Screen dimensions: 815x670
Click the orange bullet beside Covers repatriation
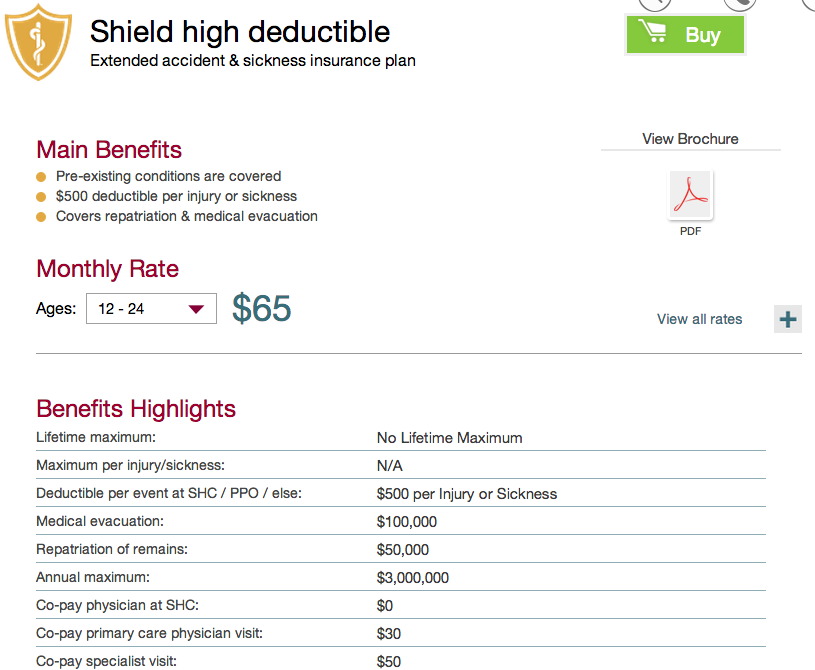coord(41,217)
